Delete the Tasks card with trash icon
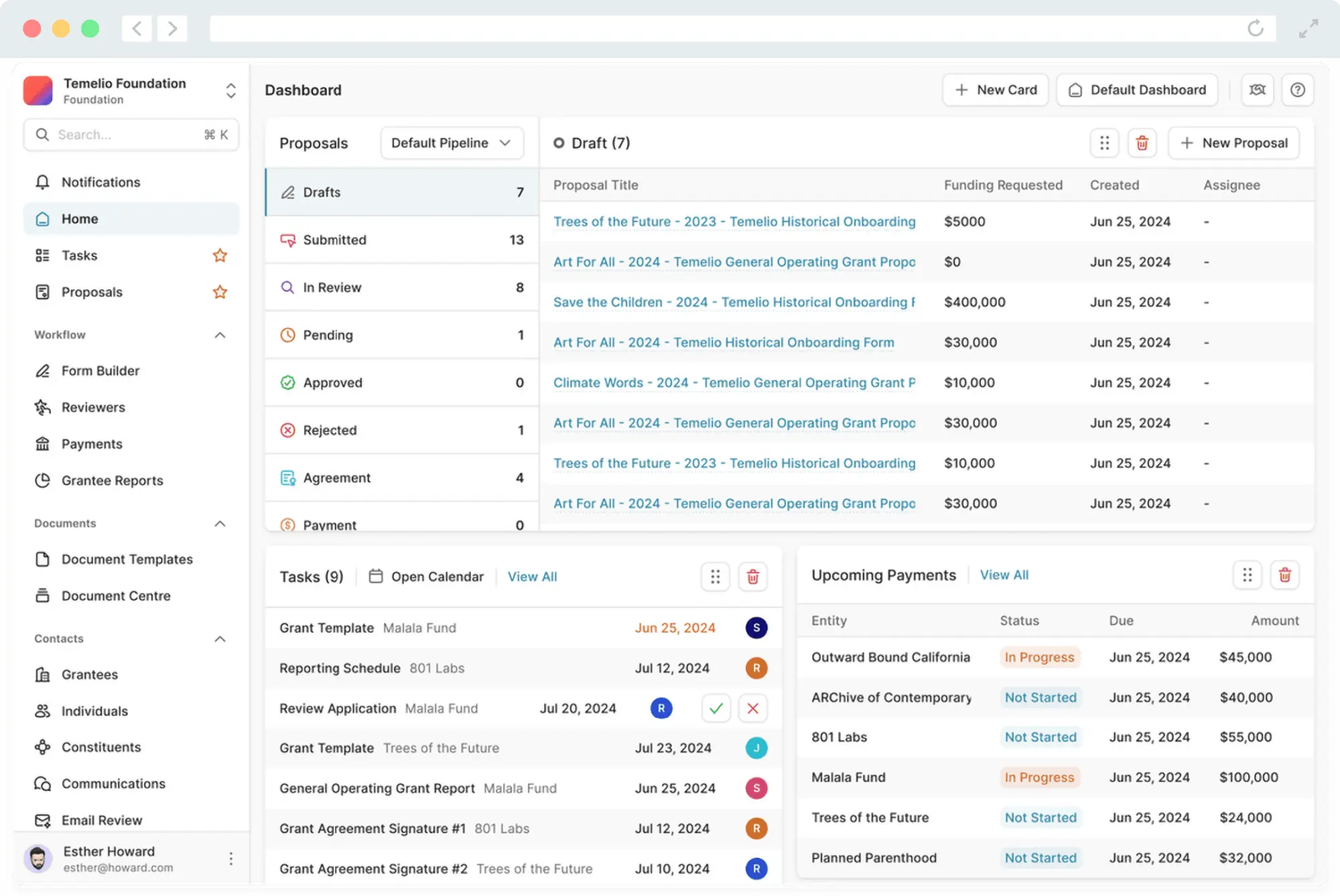The width and height of the screenshot is (1340, 896). click(753, 577)
